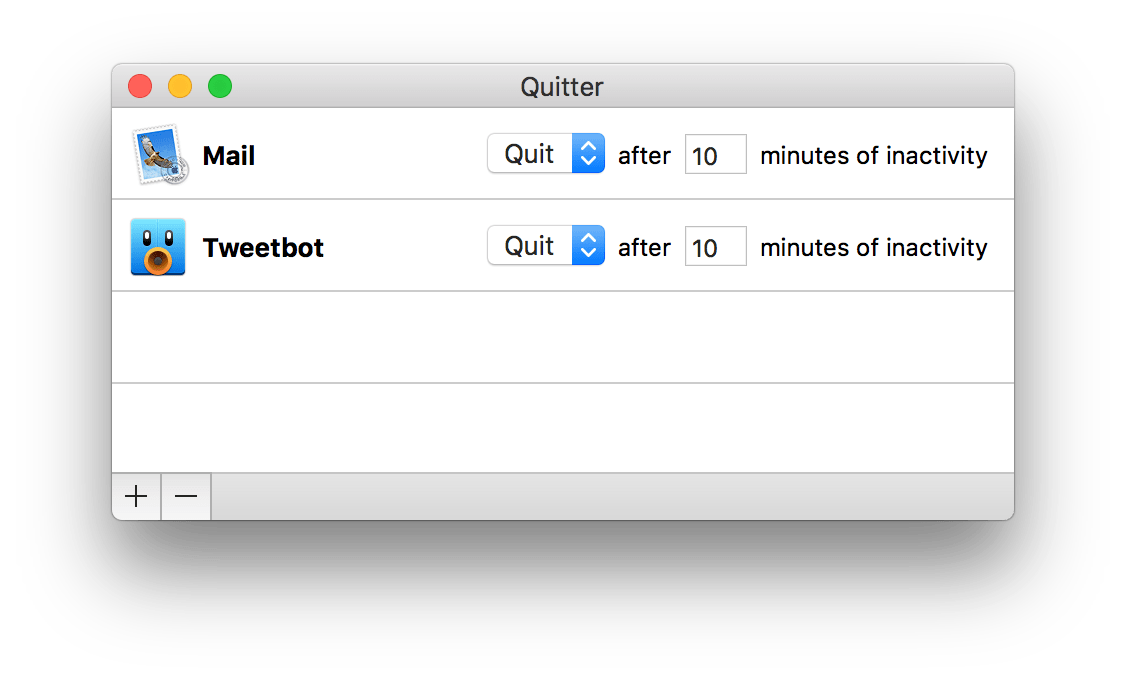Remove selected app with minus button
This screenshot has height=680, width=1126.
(x=186, y=497)
